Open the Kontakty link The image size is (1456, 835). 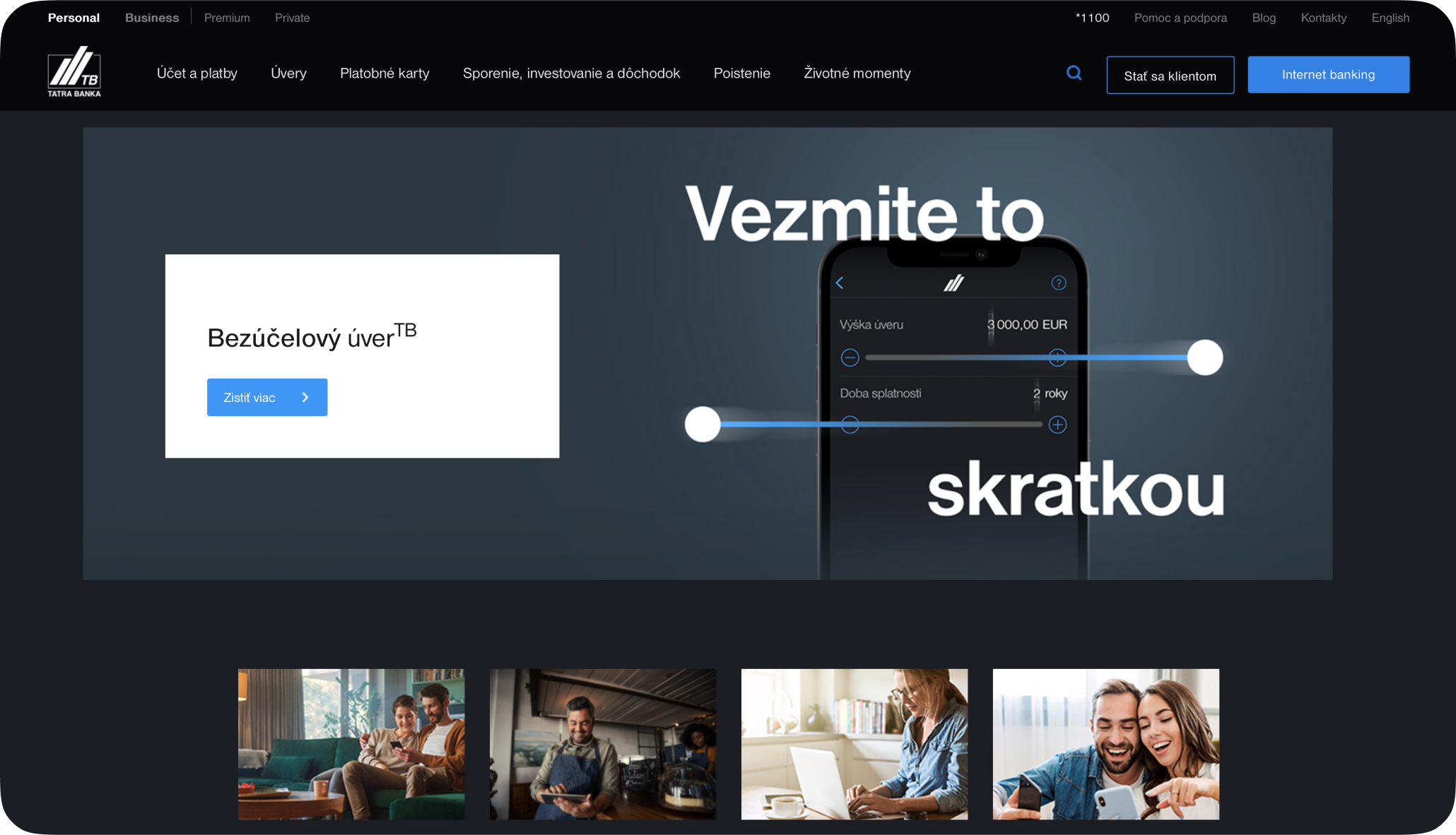point(1323,18)
